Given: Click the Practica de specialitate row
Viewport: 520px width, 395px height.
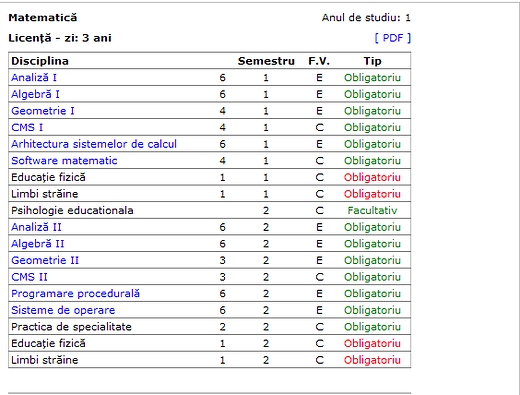Looking at the screenshot, I should (210, 327).
